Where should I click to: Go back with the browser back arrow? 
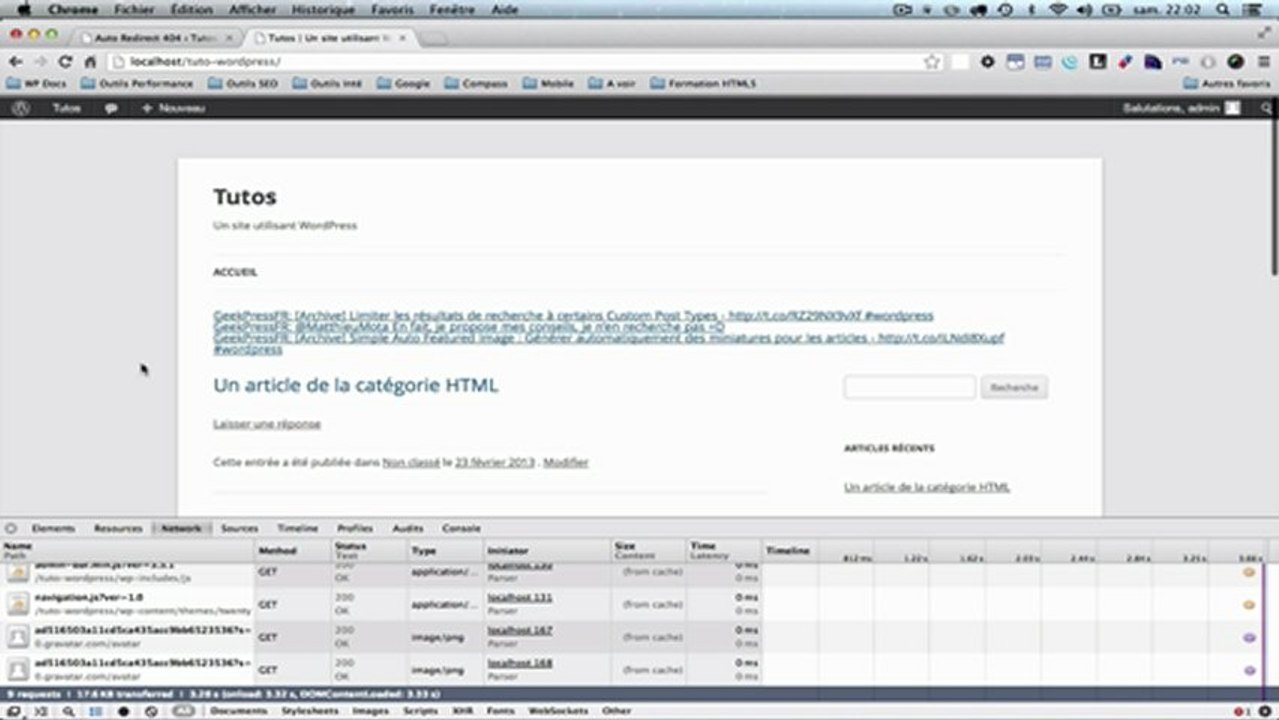pyautogui.click(x=16, y=62)
